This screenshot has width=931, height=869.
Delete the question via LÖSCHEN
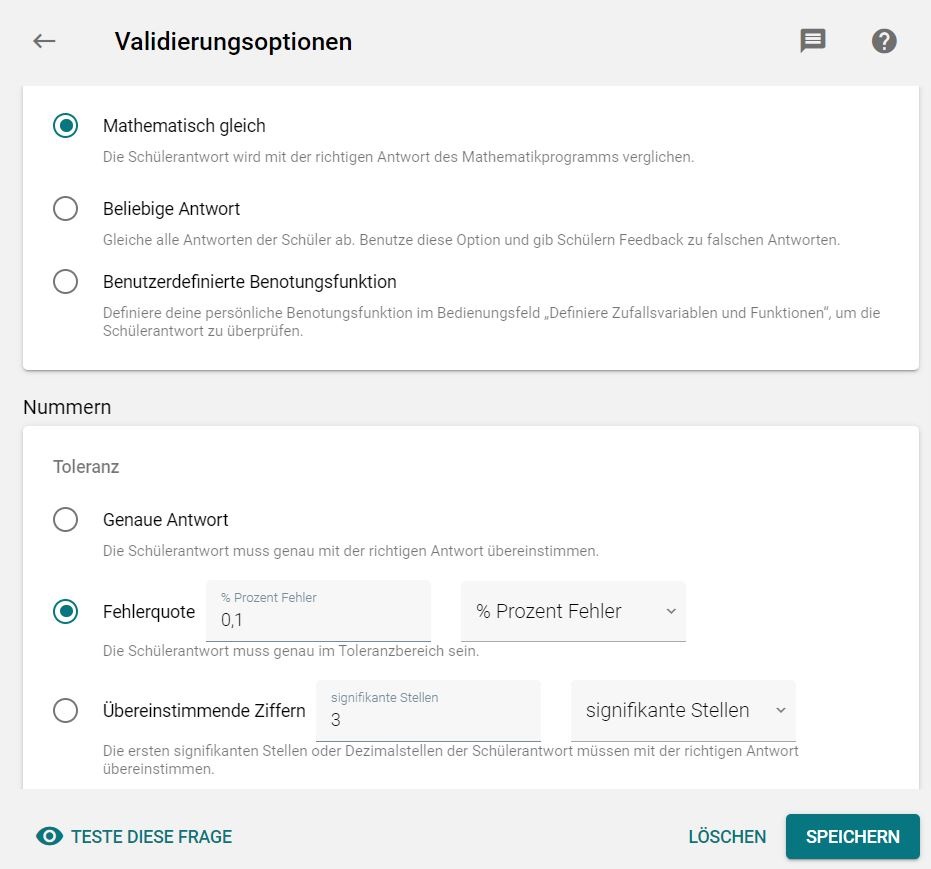727,836
